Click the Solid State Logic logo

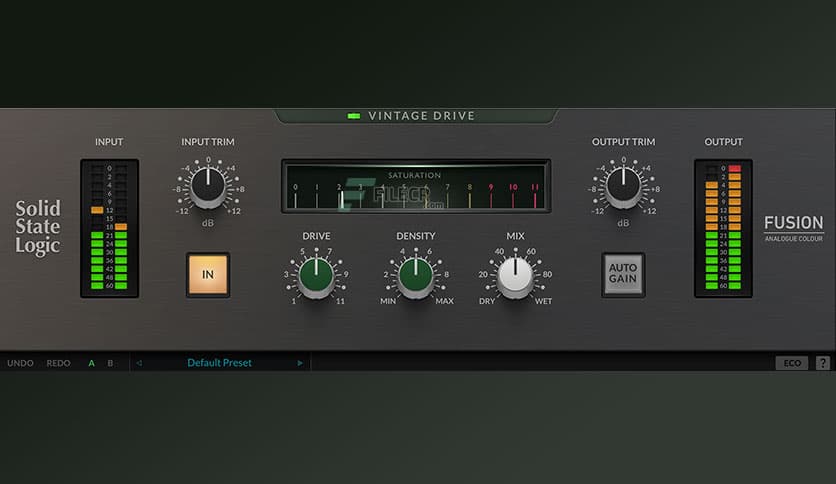point(37,227)
